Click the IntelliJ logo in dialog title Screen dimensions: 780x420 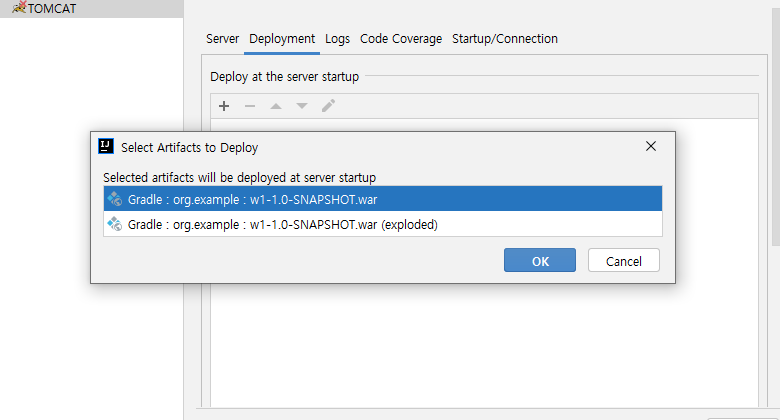click(106, 146)
